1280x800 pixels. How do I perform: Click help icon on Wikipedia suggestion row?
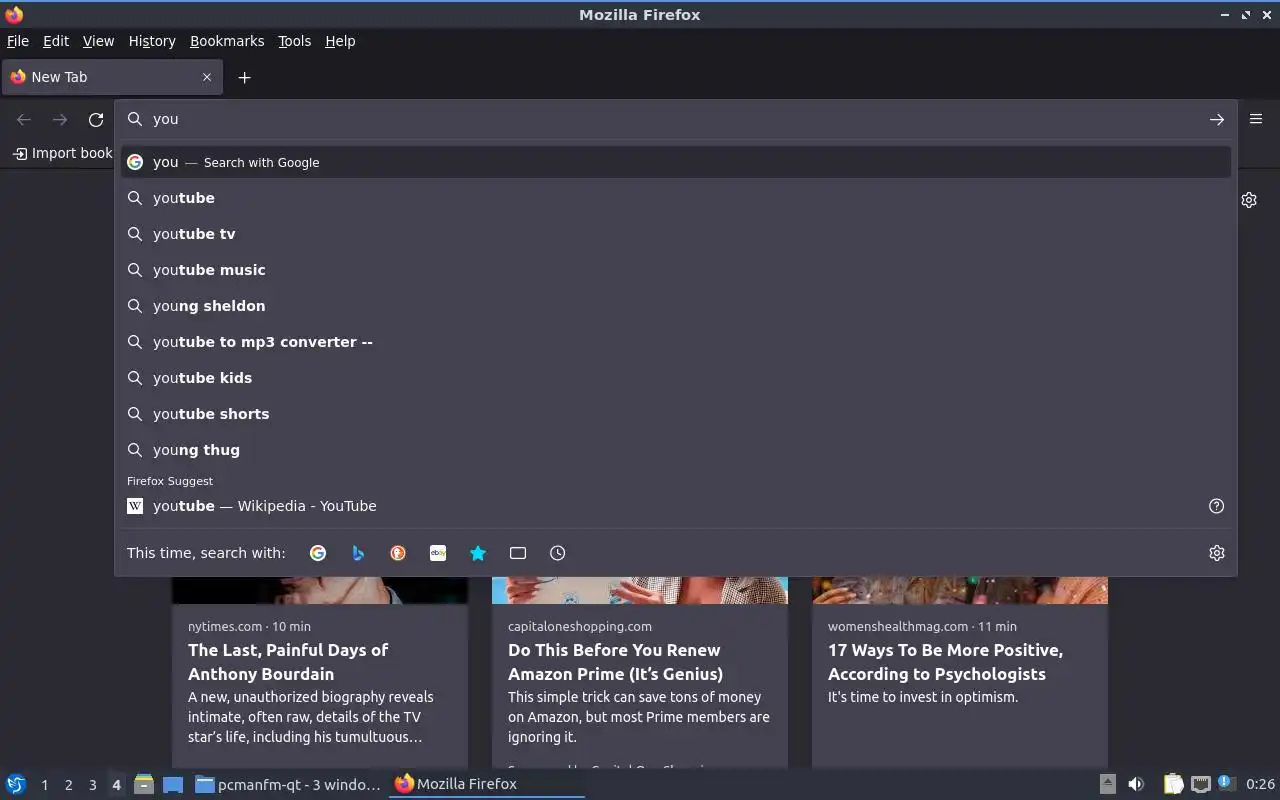point(1216,506)
